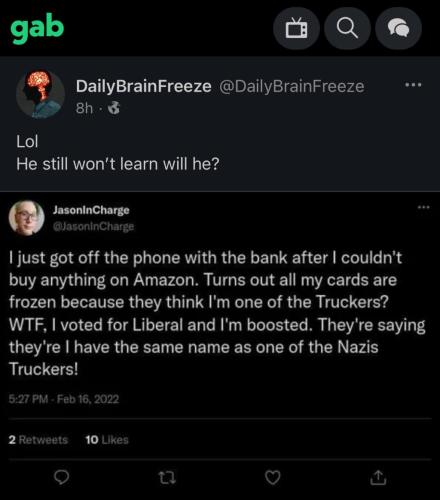Open JasonInCharge profile photo

point(26,218)
